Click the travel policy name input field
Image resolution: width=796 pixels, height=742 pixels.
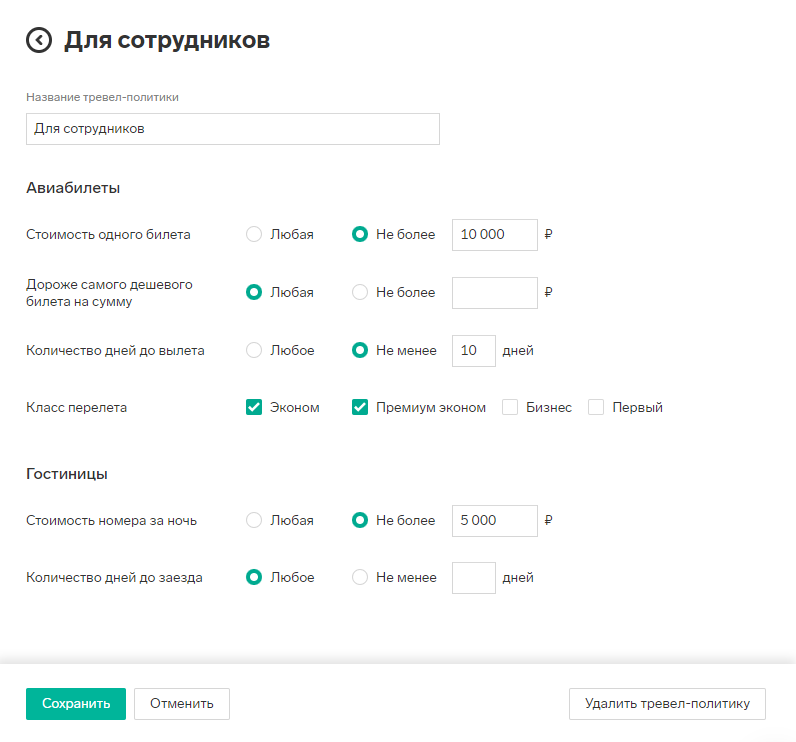(233, 129)
